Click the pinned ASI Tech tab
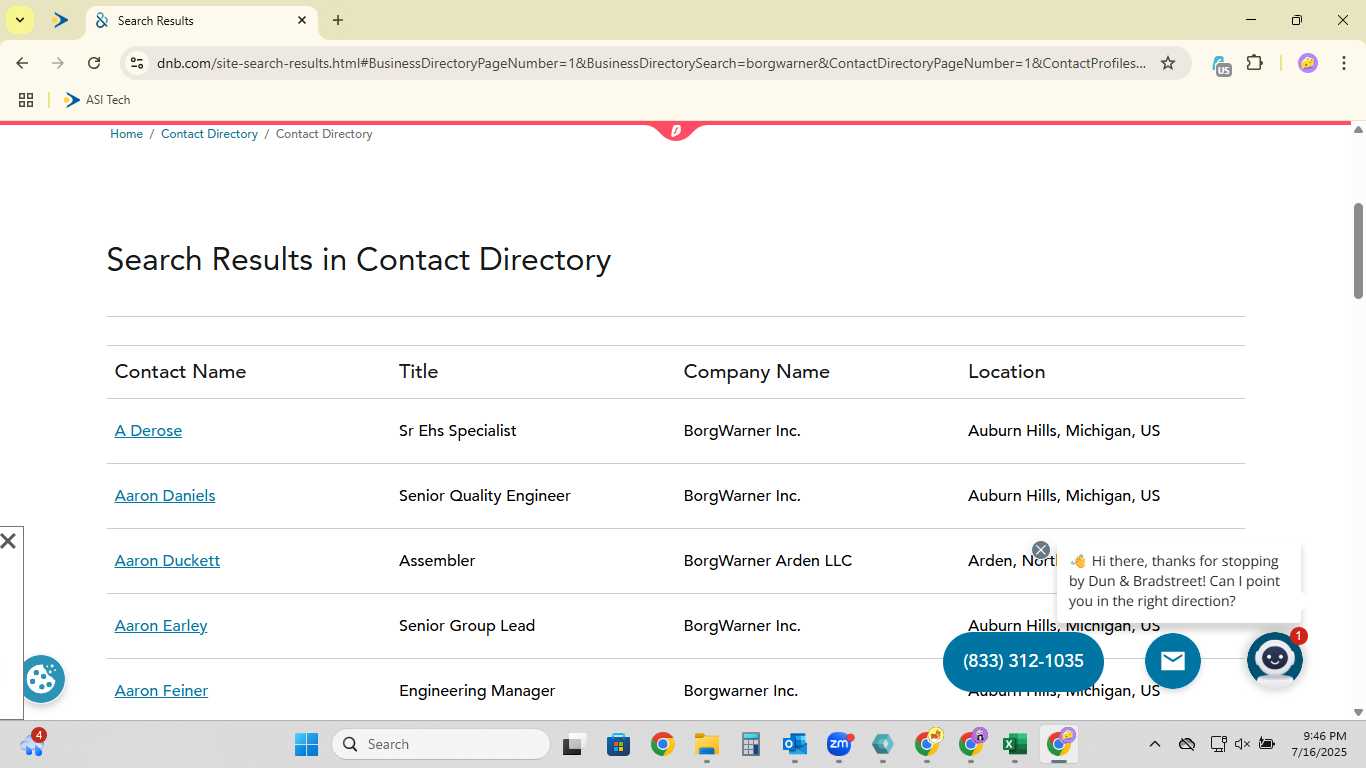This screenshot has height=768, width=1366. pyautogui.click(x=60, y=20)
